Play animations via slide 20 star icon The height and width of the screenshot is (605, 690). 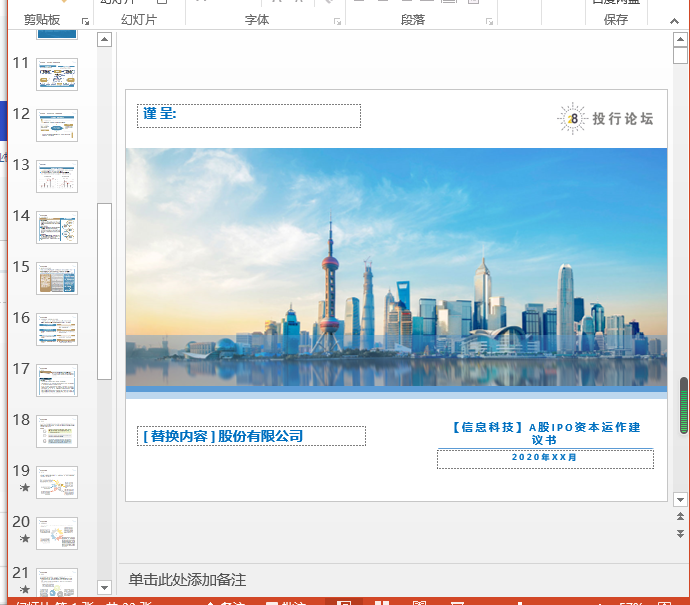25,539
